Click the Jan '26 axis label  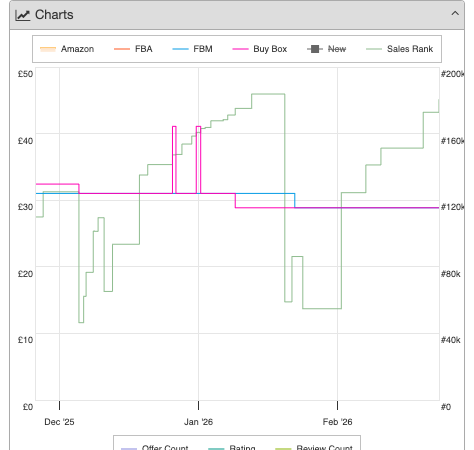pyautogui.click(x=198, y=422)
